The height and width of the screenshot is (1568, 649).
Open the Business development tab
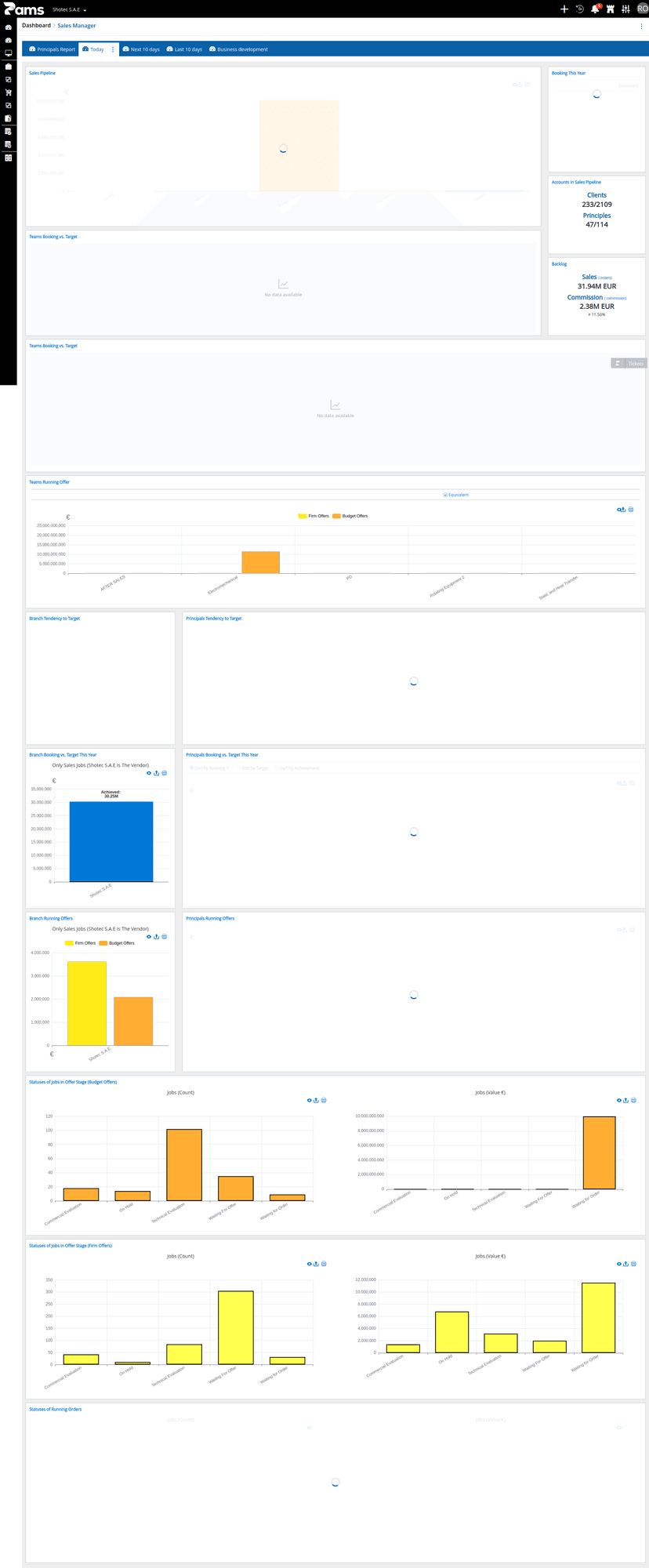[238, 49]
